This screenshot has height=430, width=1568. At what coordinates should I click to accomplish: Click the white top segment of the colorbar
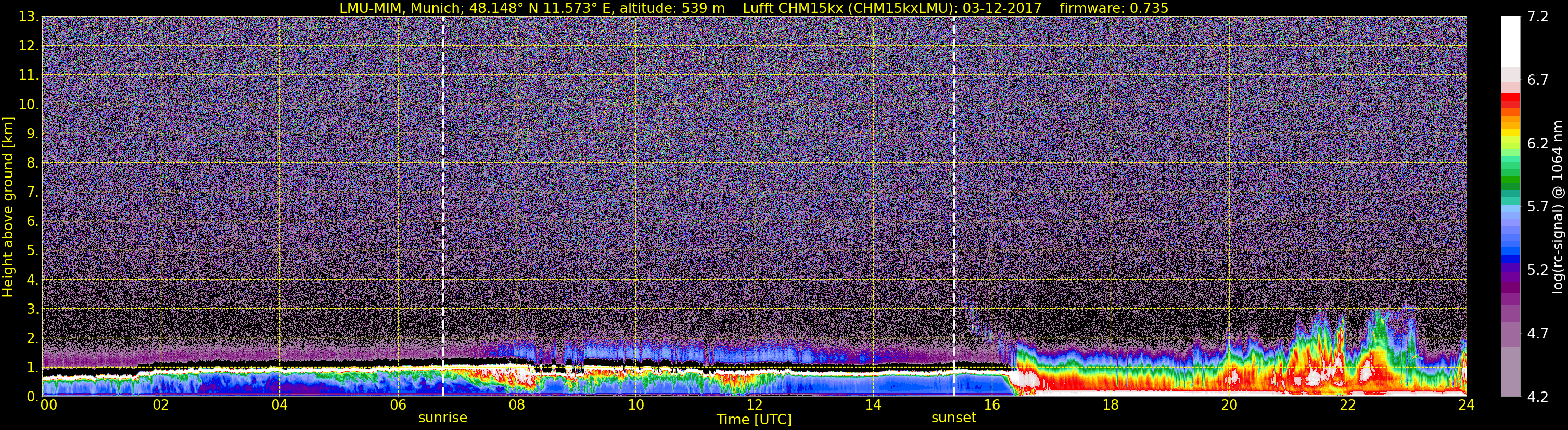pyautogui.click(x=1510, y=42)
